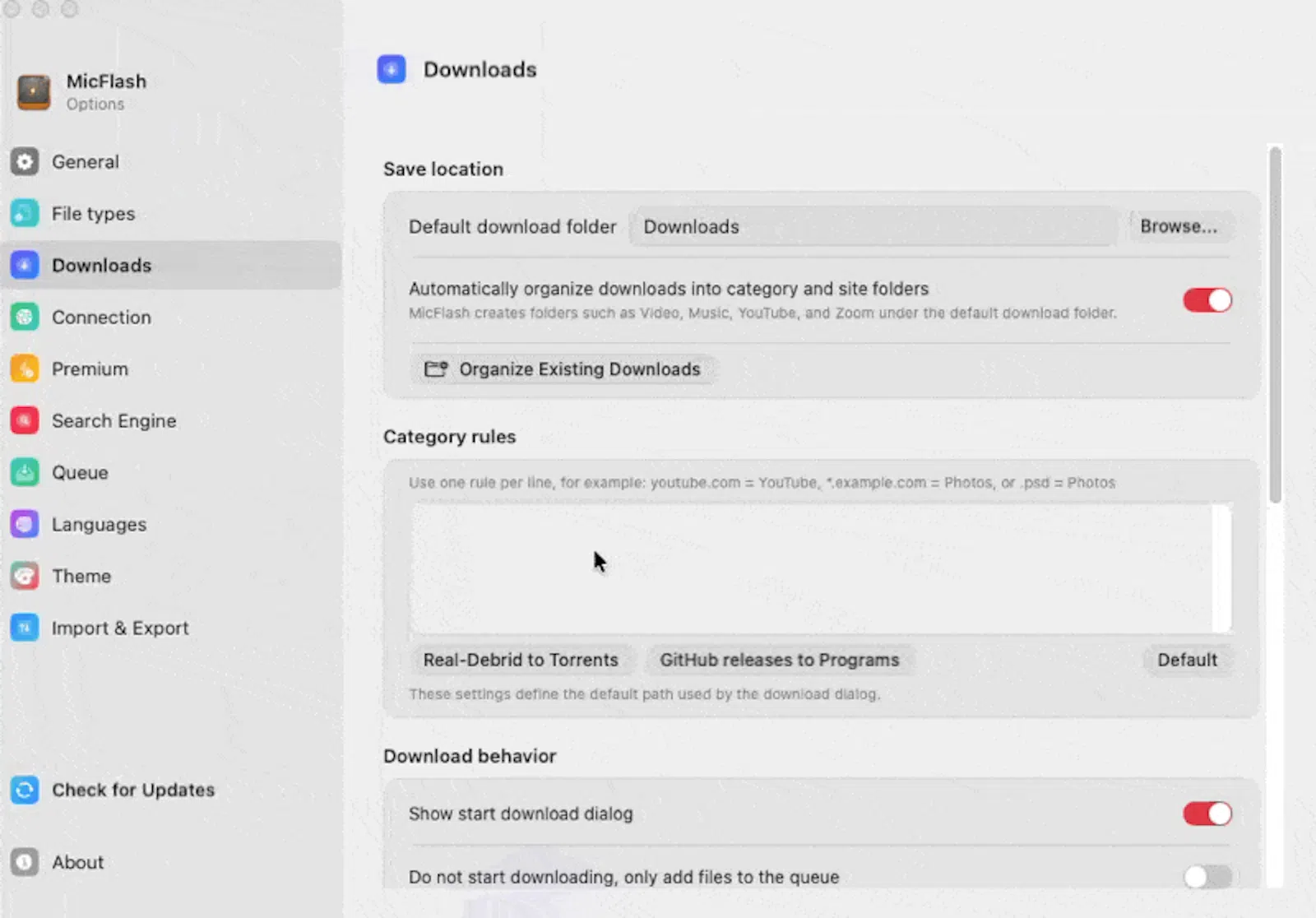Turn off Show start download dialog

[1207, 814]
